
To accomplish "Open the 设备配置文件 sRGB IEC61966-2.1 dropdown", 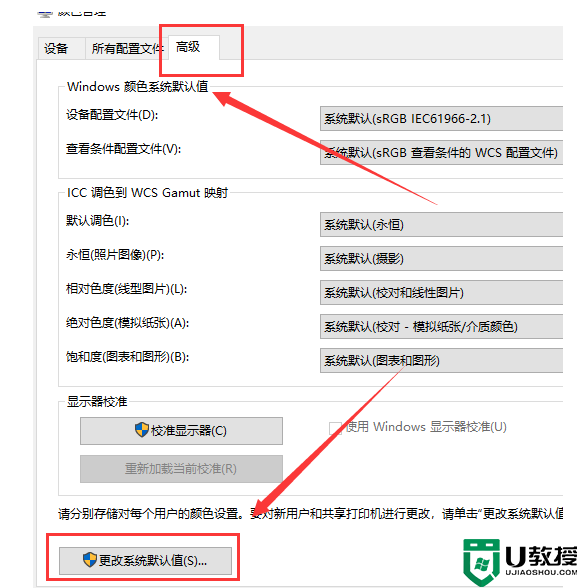I will coord(441,118).
